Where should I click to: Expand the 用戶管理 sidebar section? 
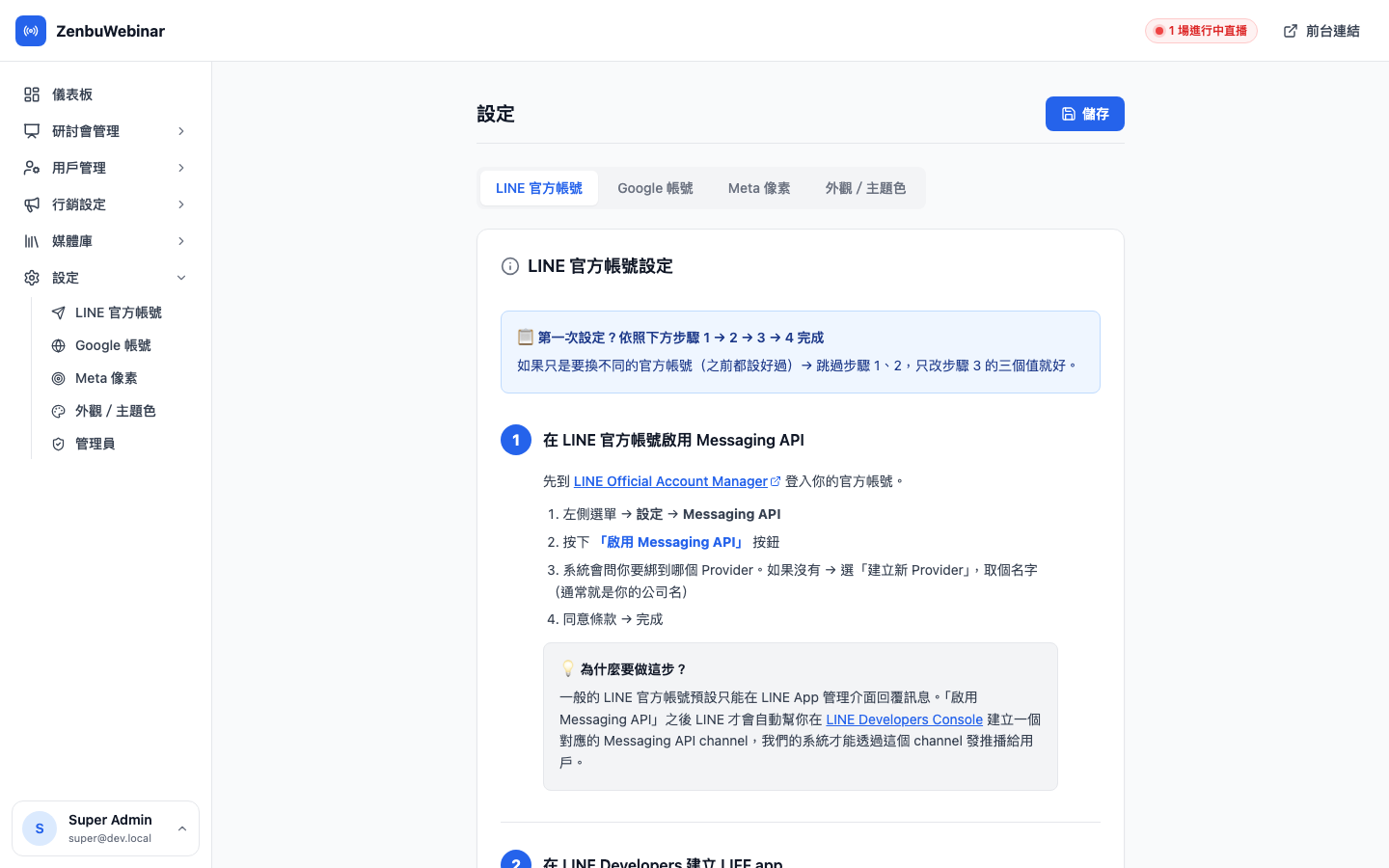coord(181,168)
